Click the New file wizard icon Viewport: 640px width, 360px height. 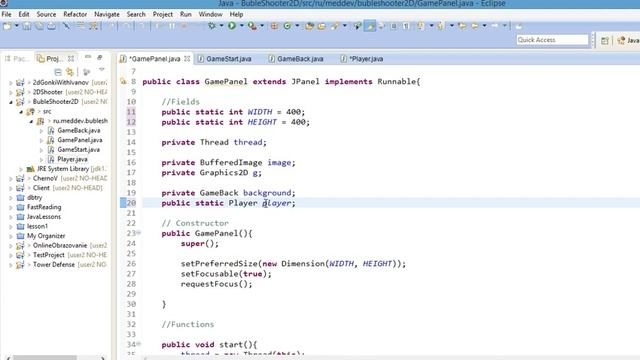tap(7, 26)
